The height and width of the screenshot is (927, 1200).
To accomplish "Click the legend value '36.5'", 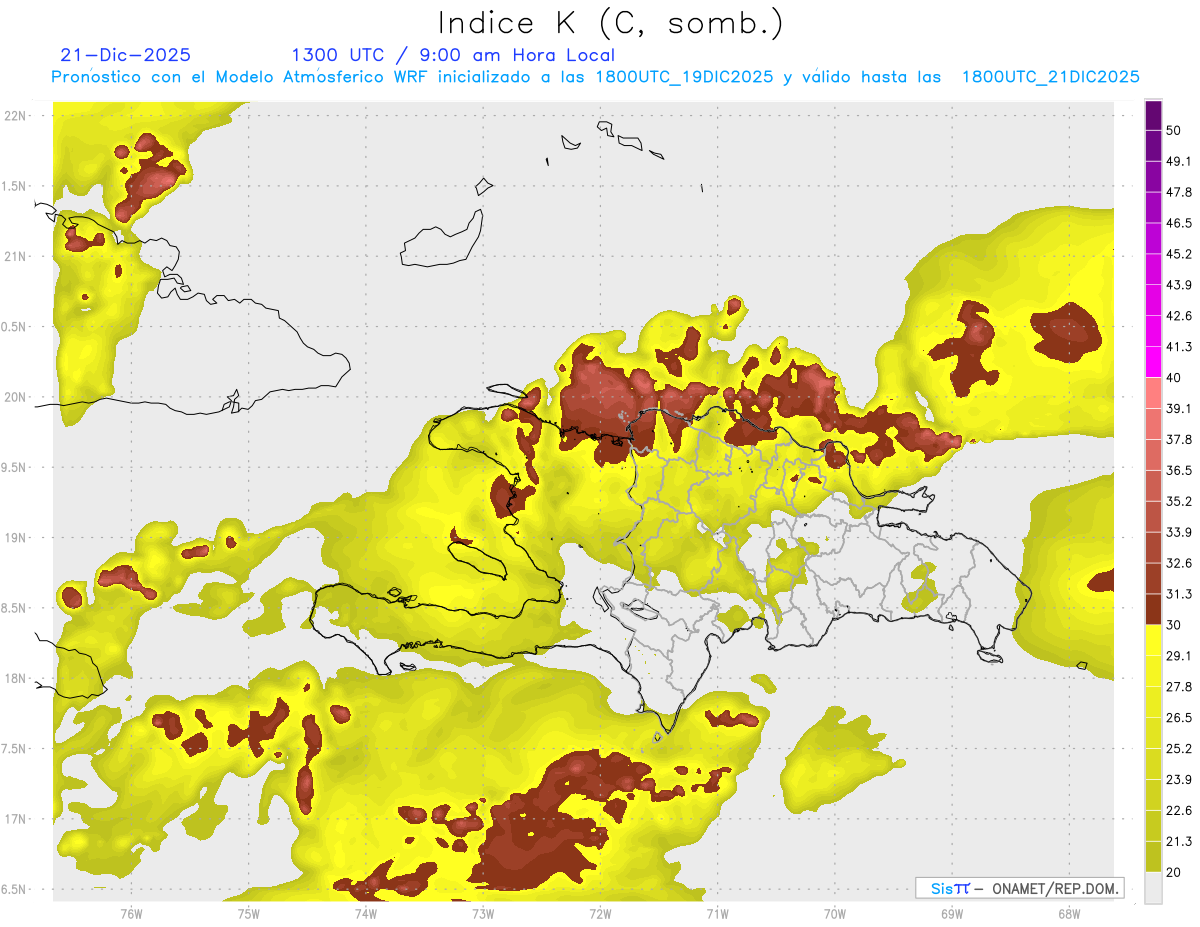I will 1179,470.
